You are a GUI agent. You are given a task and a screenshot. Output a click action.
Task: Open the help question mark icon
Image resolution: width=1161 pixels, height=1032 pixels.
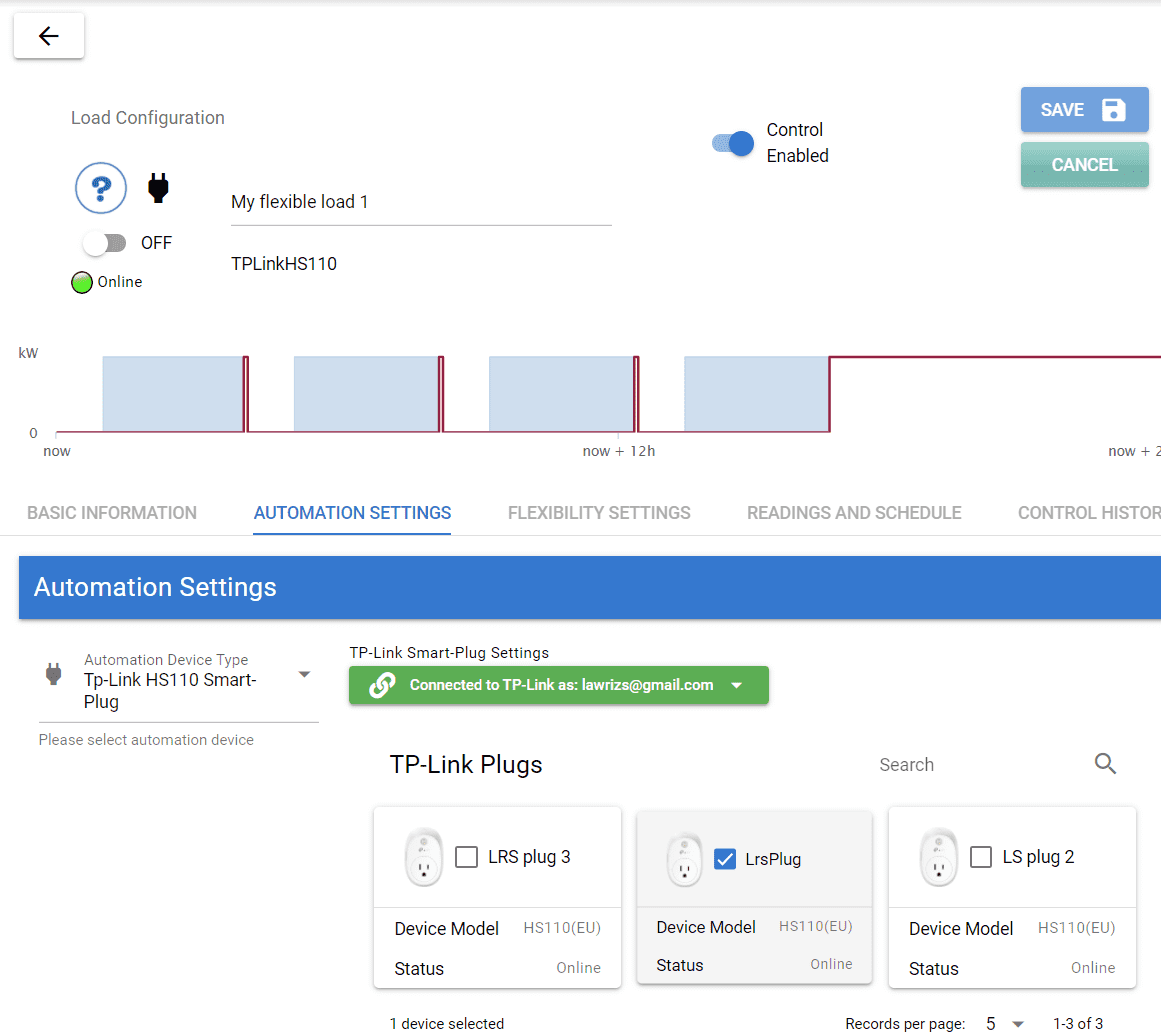[x=101, y=188]
